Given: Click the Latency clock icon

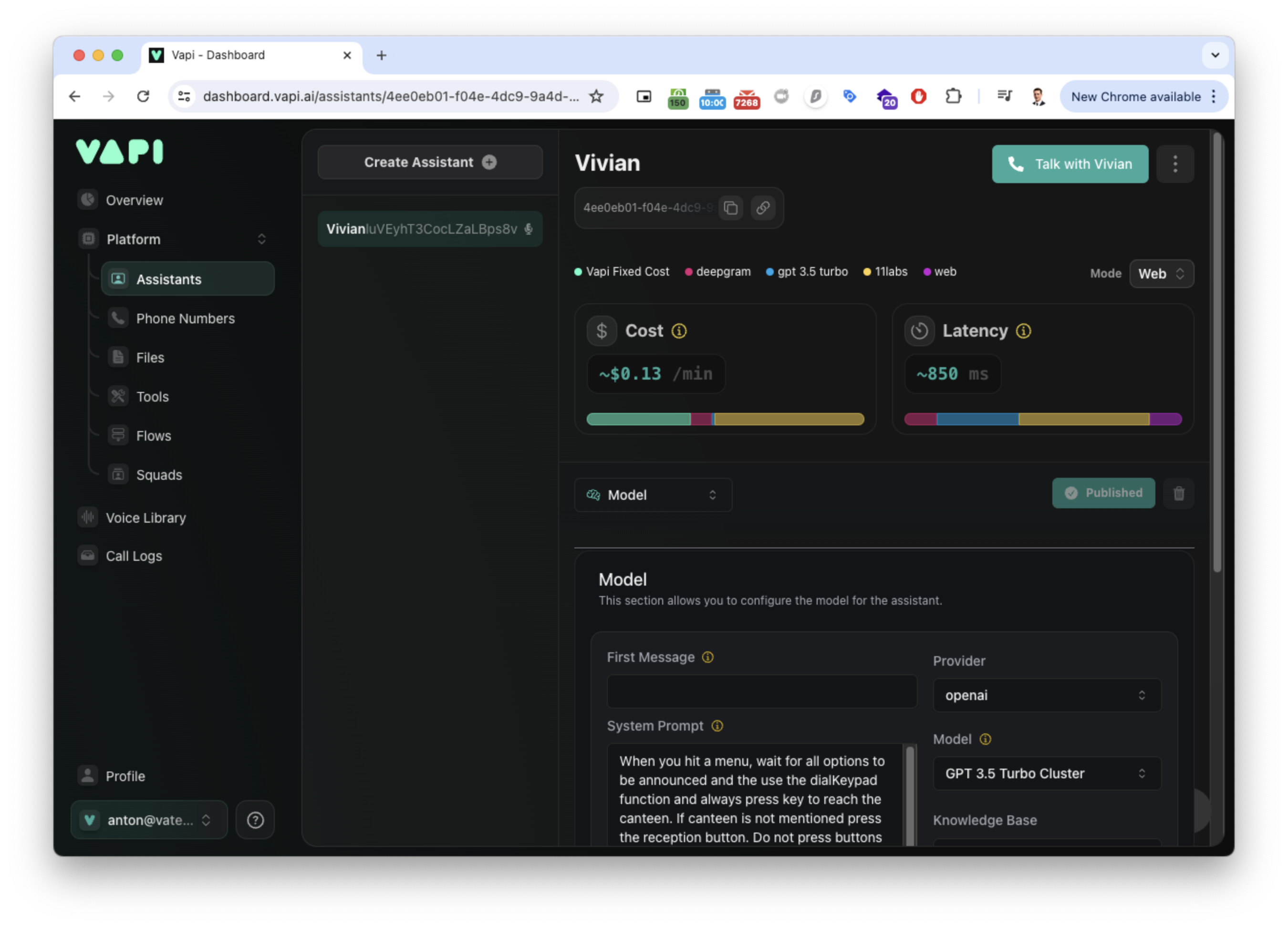Looking at the screenshot, I should [x=919, y=331].
